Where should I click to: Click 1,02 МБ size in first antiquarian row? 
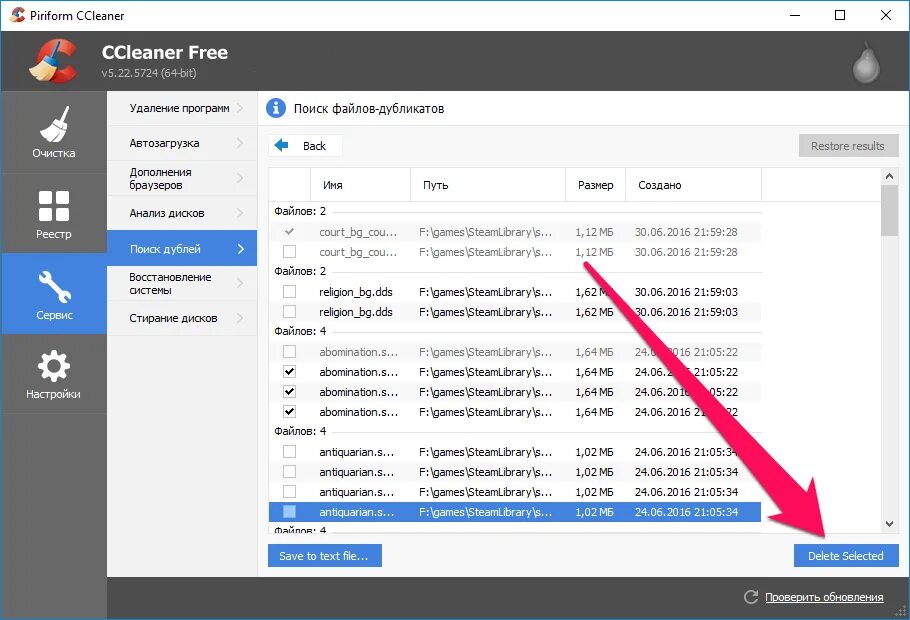(594, 452)
